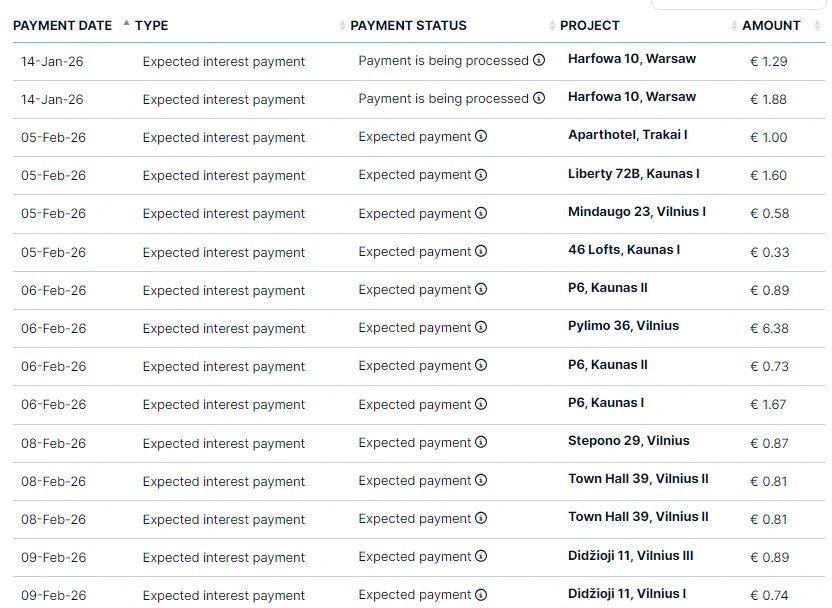Open the 'Mindaugo 23, Vilnius I' project
The image size is (832, 608).
tap(640, 213)
